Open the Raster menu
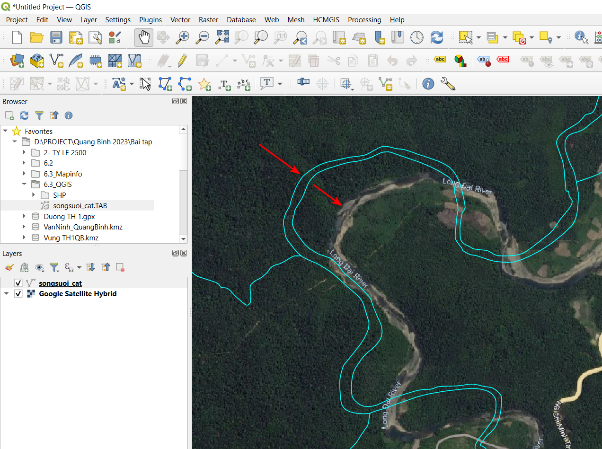The width and height of the screenshot is (602, 449). pos(208,20)
